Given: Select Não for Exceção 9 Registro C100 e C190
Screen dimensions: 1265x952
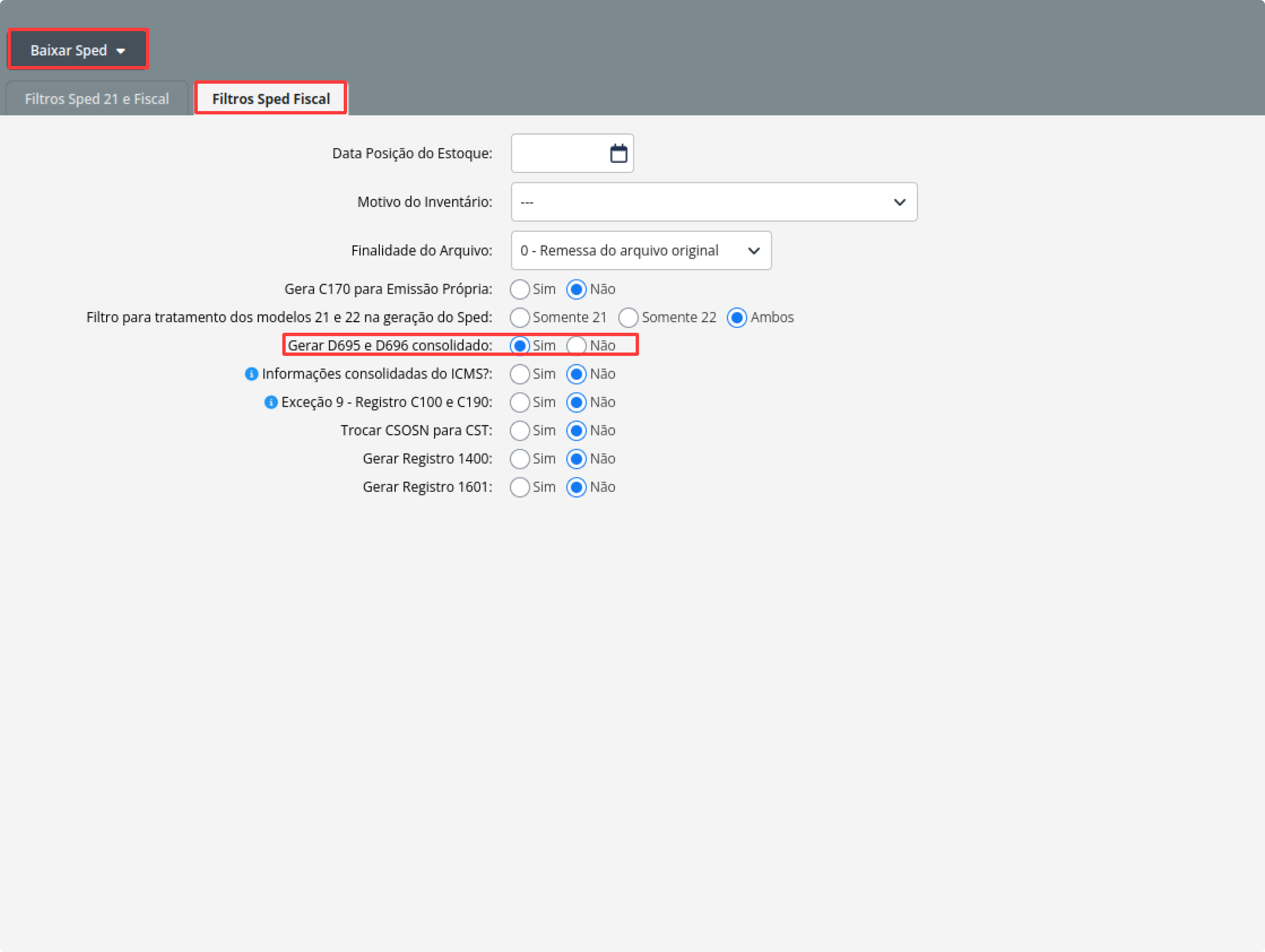Looking at the screenshot, I should pyautogui.click(x=576, y=403).
